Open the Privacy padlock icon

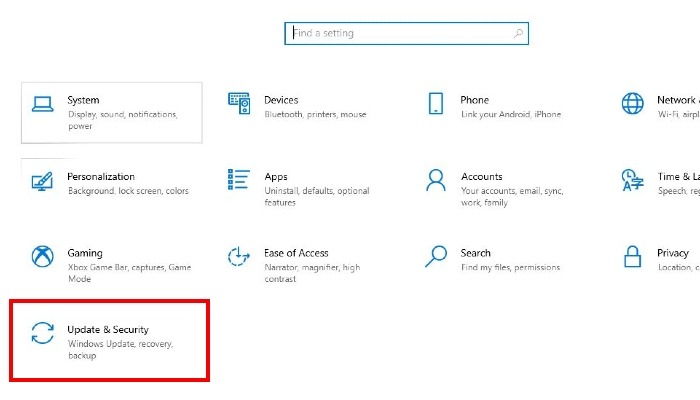(x=633, y=257)
